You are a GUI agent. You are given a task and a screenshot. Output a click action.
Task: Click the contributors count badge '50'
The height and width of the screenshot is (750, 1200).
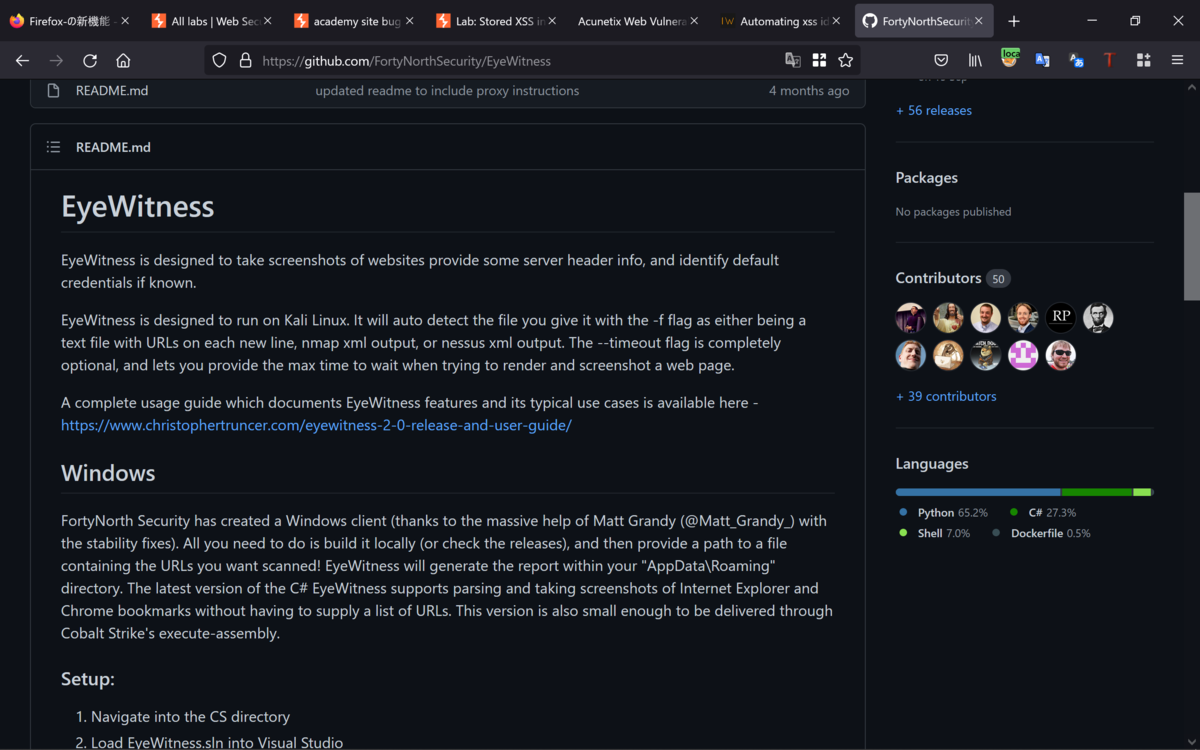click(998, 279)
